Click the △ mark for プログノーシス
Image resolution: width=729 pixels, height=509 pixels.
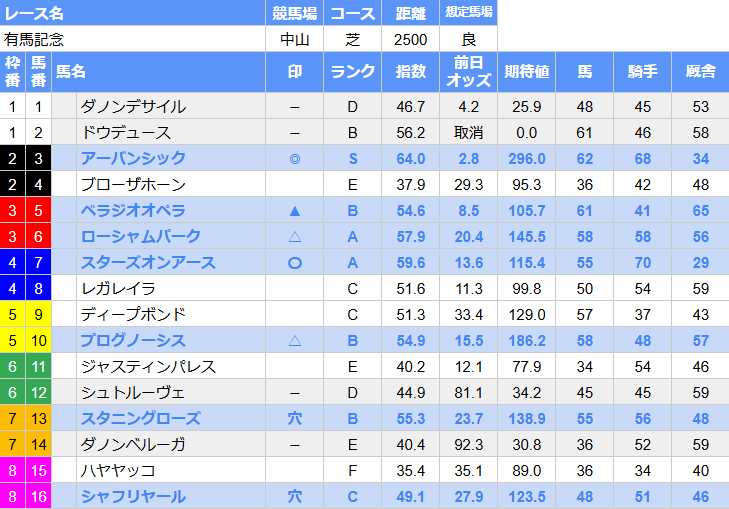click(x=295, y=341)
